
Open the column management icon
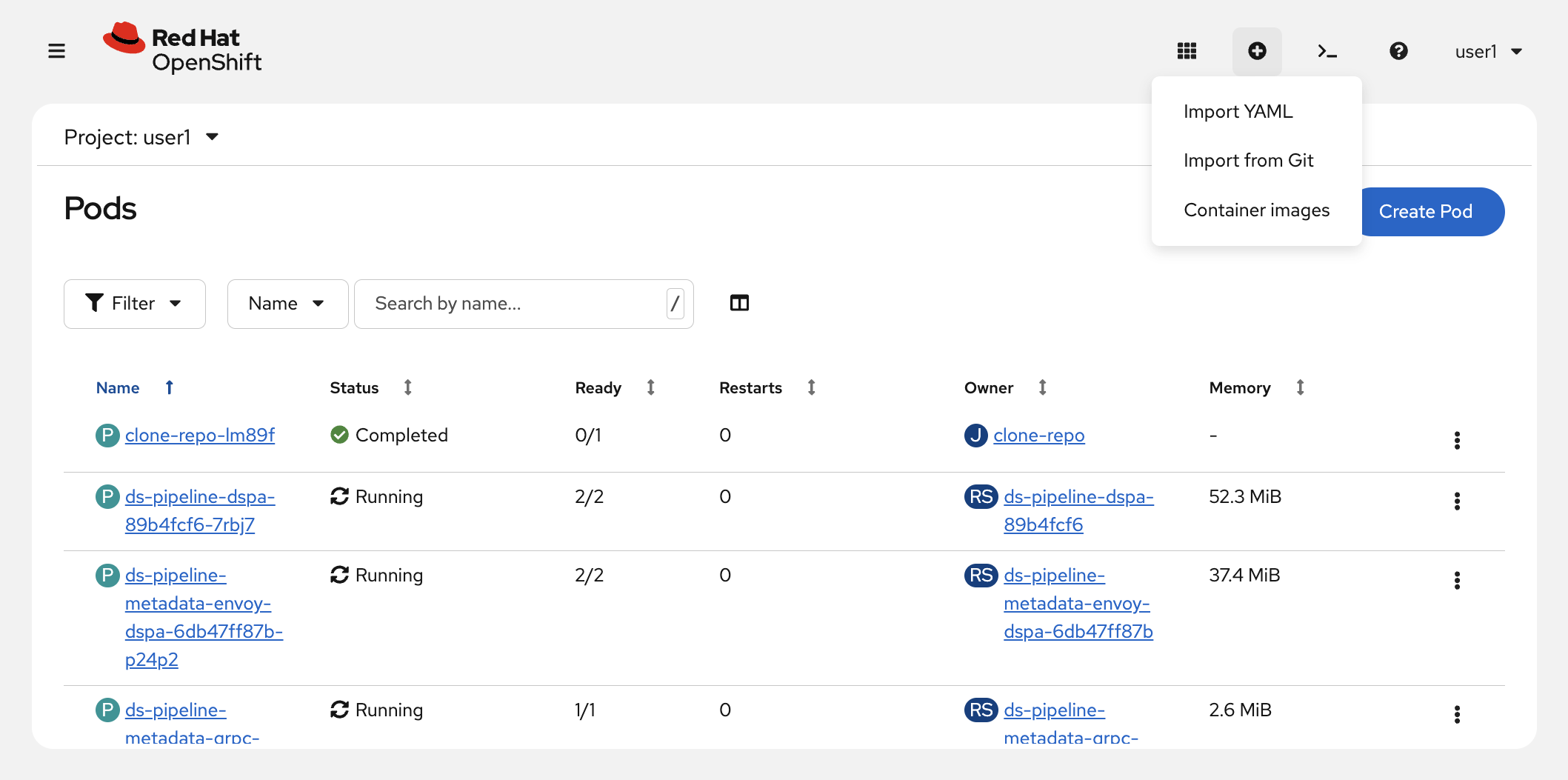[738, 303]
